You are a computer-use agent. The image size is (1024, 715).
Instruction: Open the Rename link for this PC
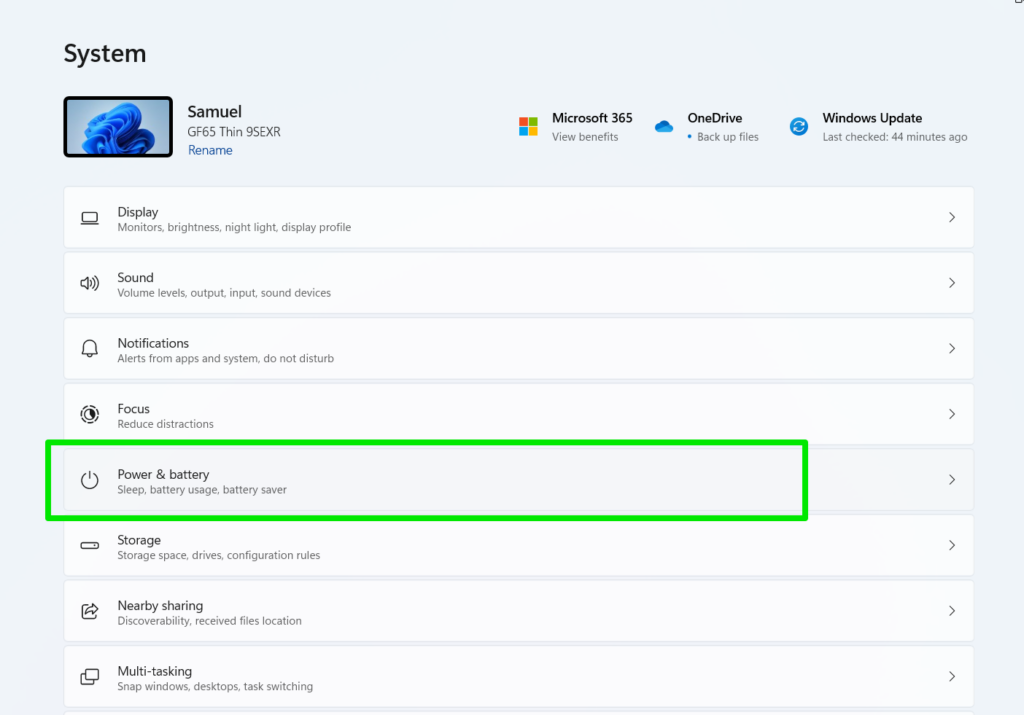click(210, 150)
